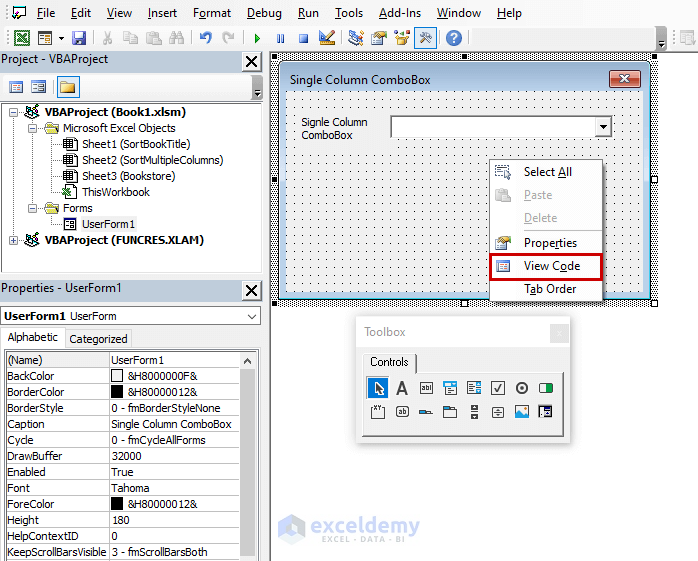Image resolution: width=698 pixels, height=561 pixels.
Task: Select UserForm1 in the project tree
Action: click(108, 224)
